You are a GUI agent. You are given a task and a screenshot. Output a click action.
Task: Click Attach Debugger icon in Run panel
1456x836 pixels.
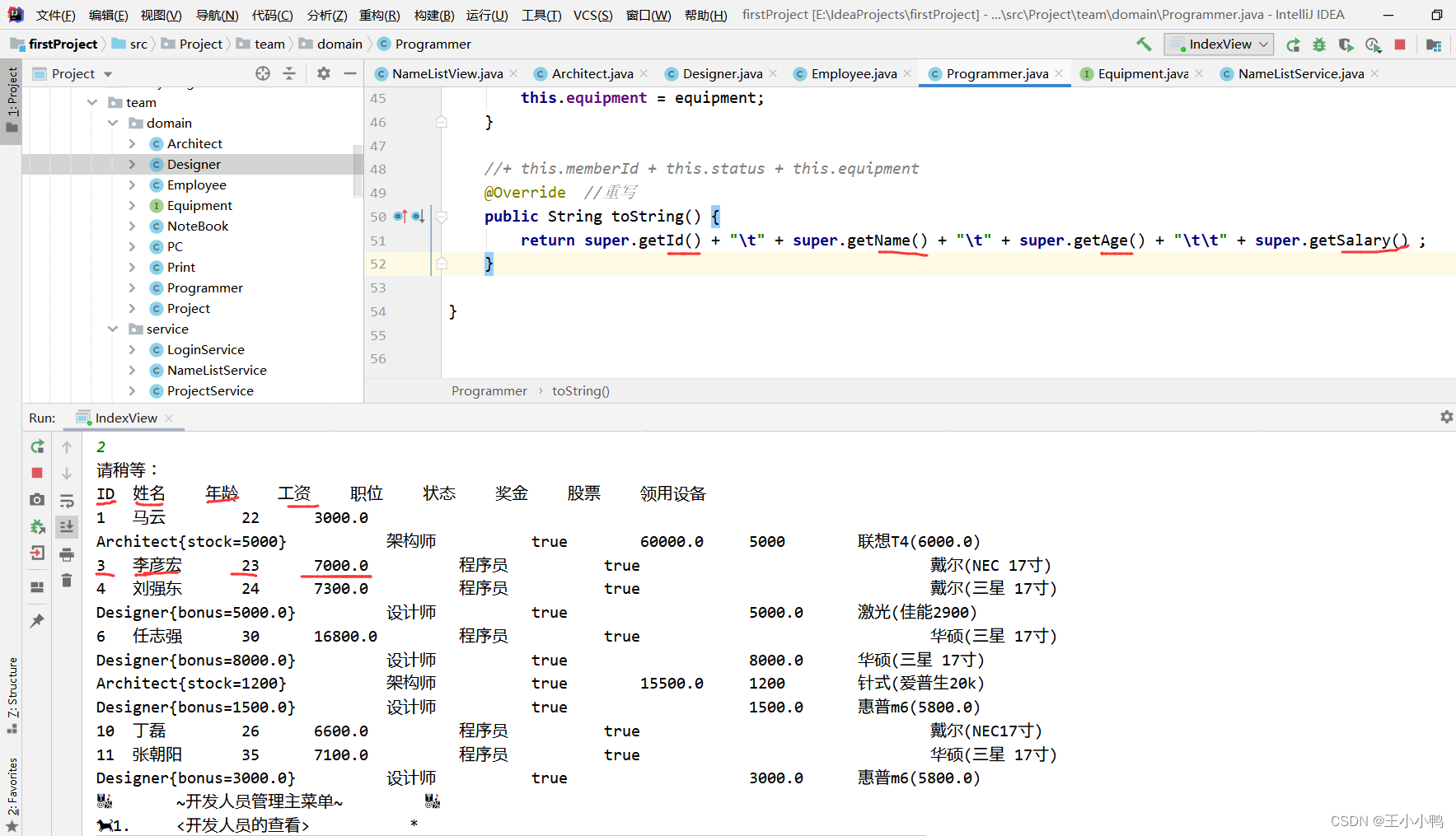[x=37, y=526]
